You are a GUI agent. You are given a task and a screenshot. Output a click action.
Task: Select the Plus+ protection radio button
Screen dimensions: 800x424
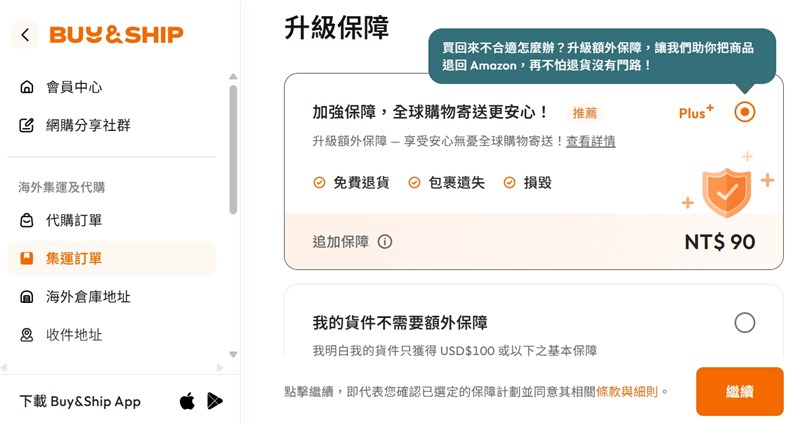pos(744,112)
